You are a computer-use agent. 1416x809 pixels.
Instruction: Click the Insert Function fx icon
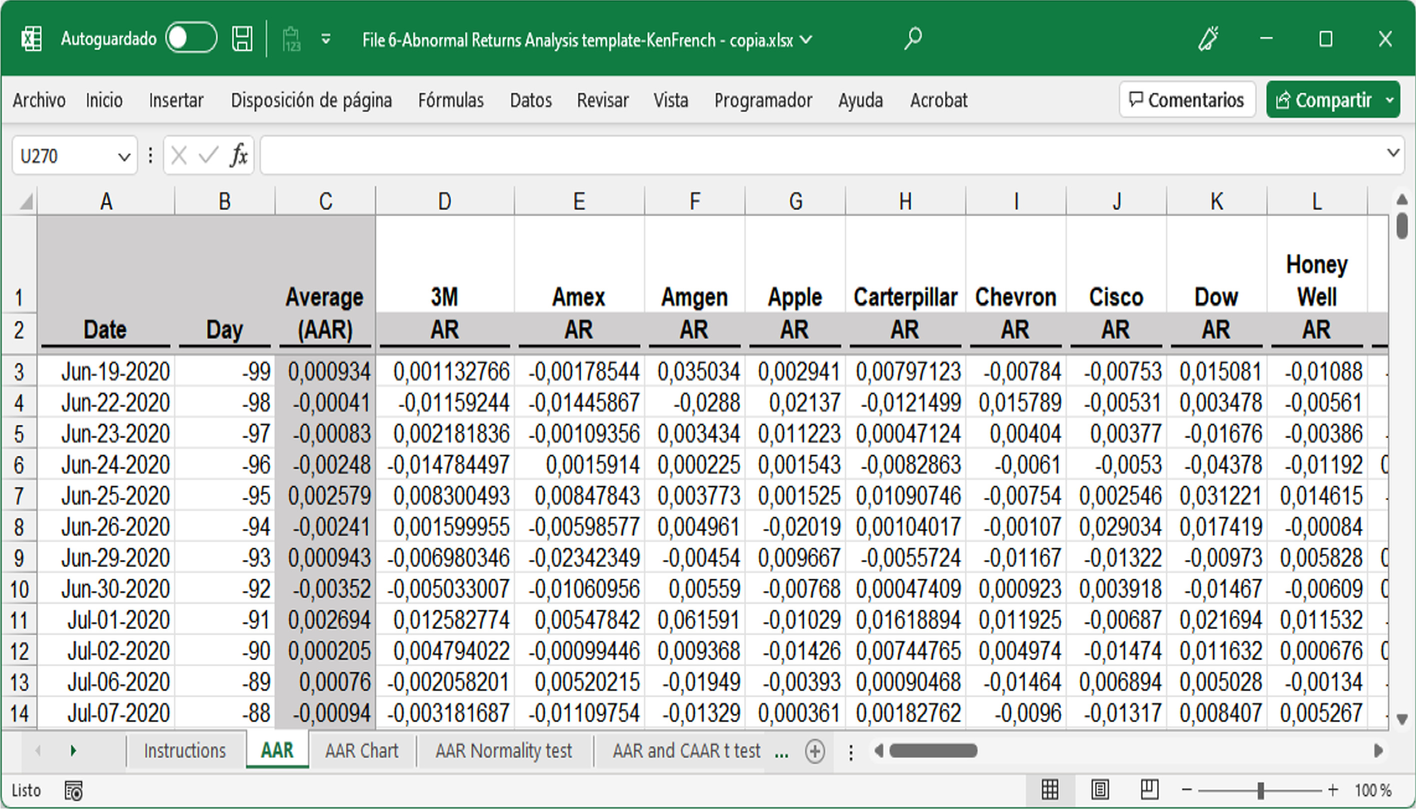[x=239, y=155]
